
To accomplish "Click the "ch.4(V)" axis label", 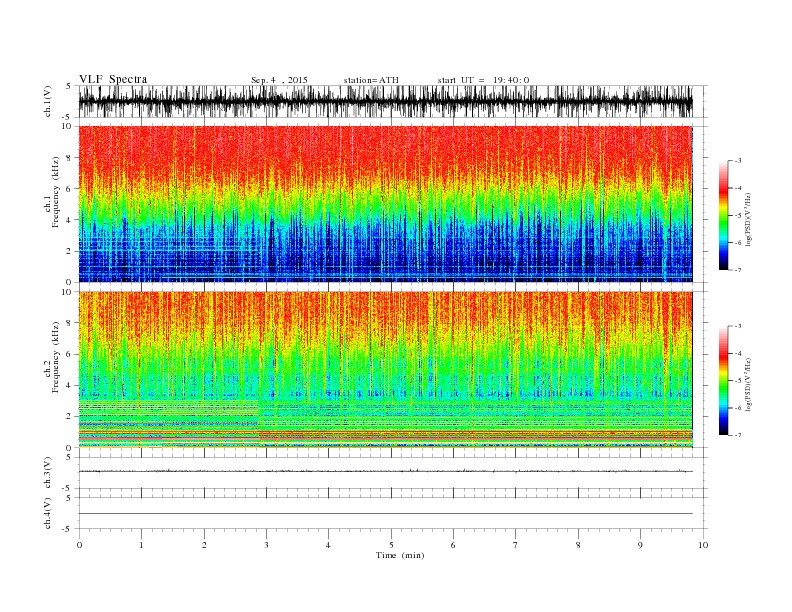I will click(48, 514).
